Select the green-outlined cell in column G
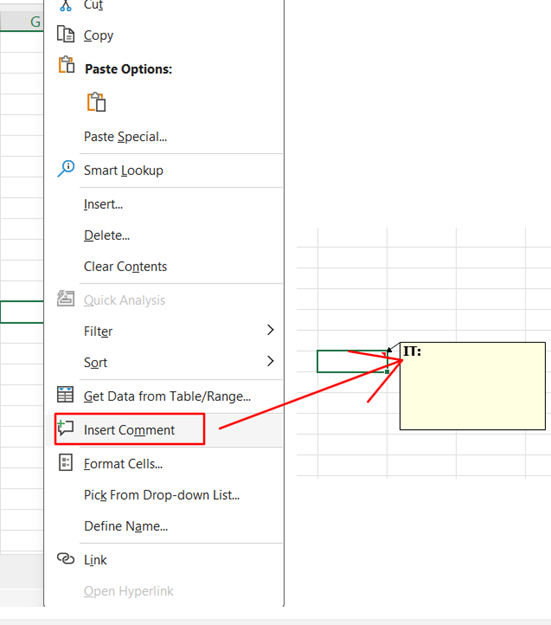 tap(22, 312)
